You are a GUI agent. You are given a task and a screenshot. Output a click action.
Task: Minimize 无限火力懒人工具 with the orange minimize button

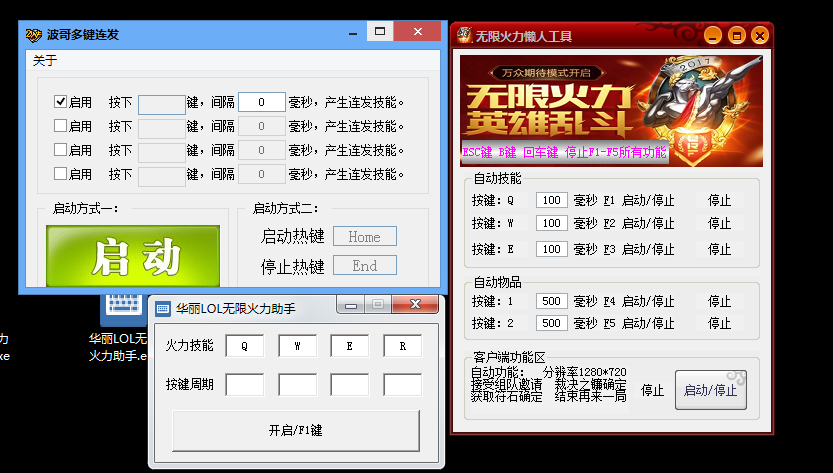[713, 35]
